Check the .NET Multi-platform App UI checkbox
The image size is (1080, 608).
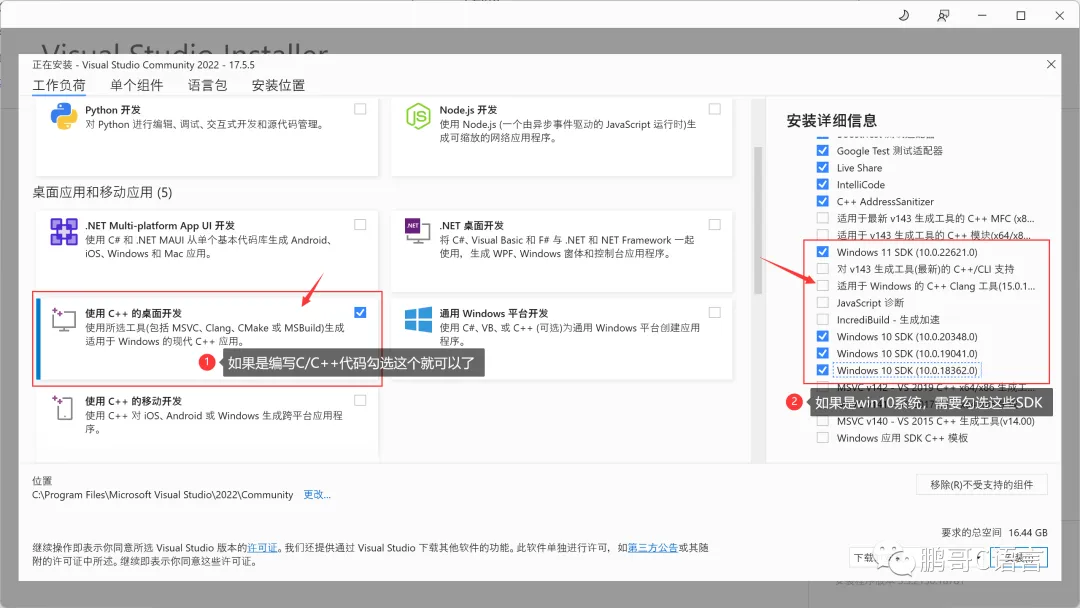360,224
